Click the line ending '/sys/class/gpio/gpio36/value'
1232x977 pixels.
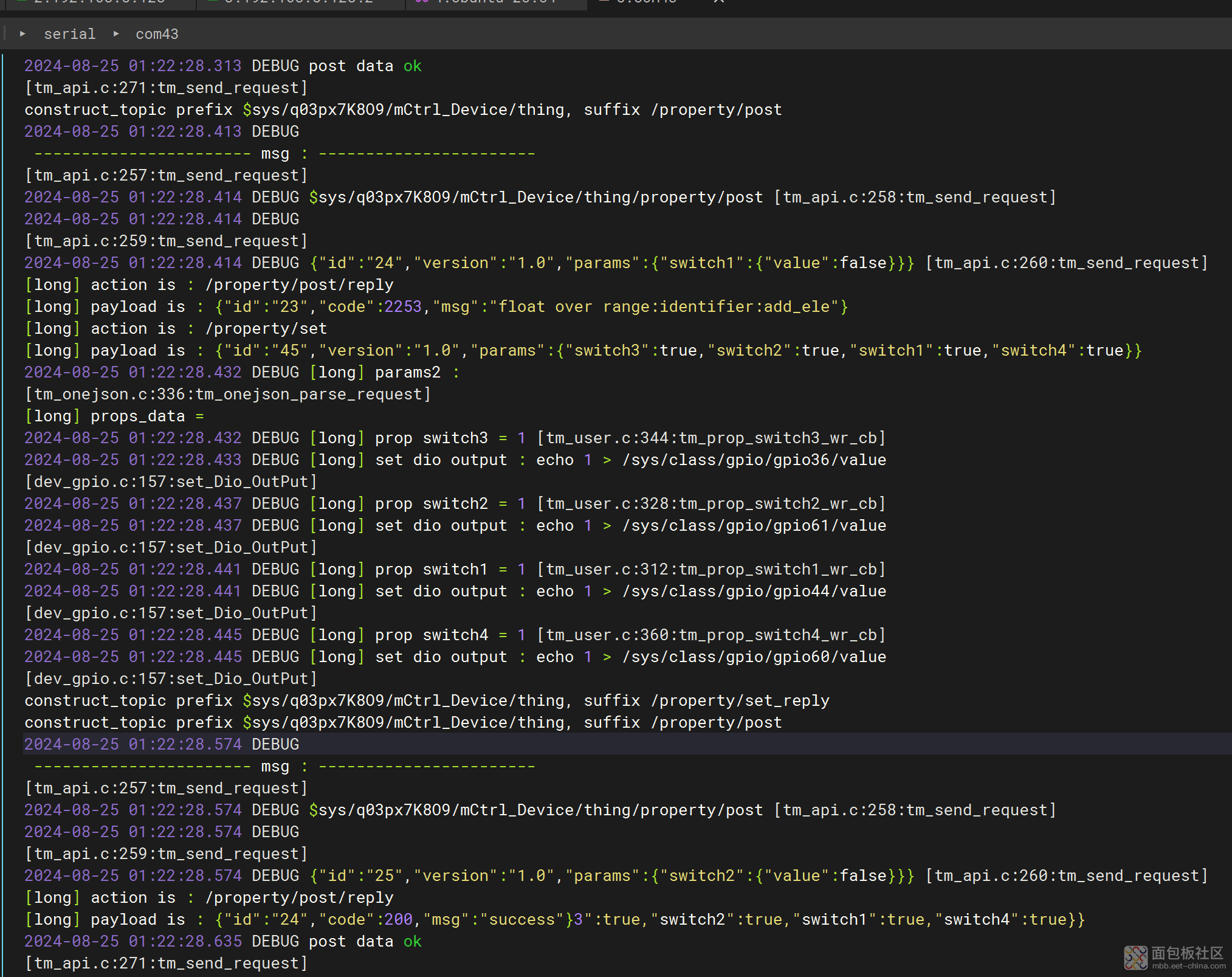click(x=455, y=460)
